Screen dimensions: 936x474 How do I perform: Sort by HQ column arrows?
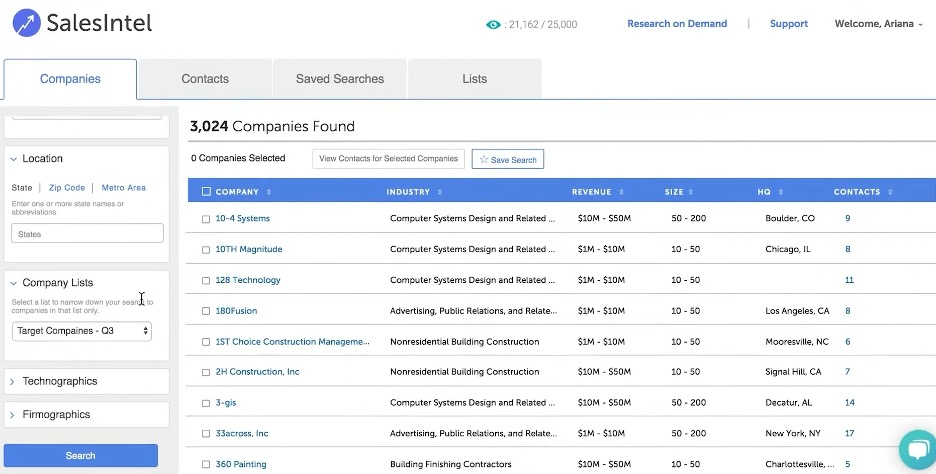[x=781, y=192]
